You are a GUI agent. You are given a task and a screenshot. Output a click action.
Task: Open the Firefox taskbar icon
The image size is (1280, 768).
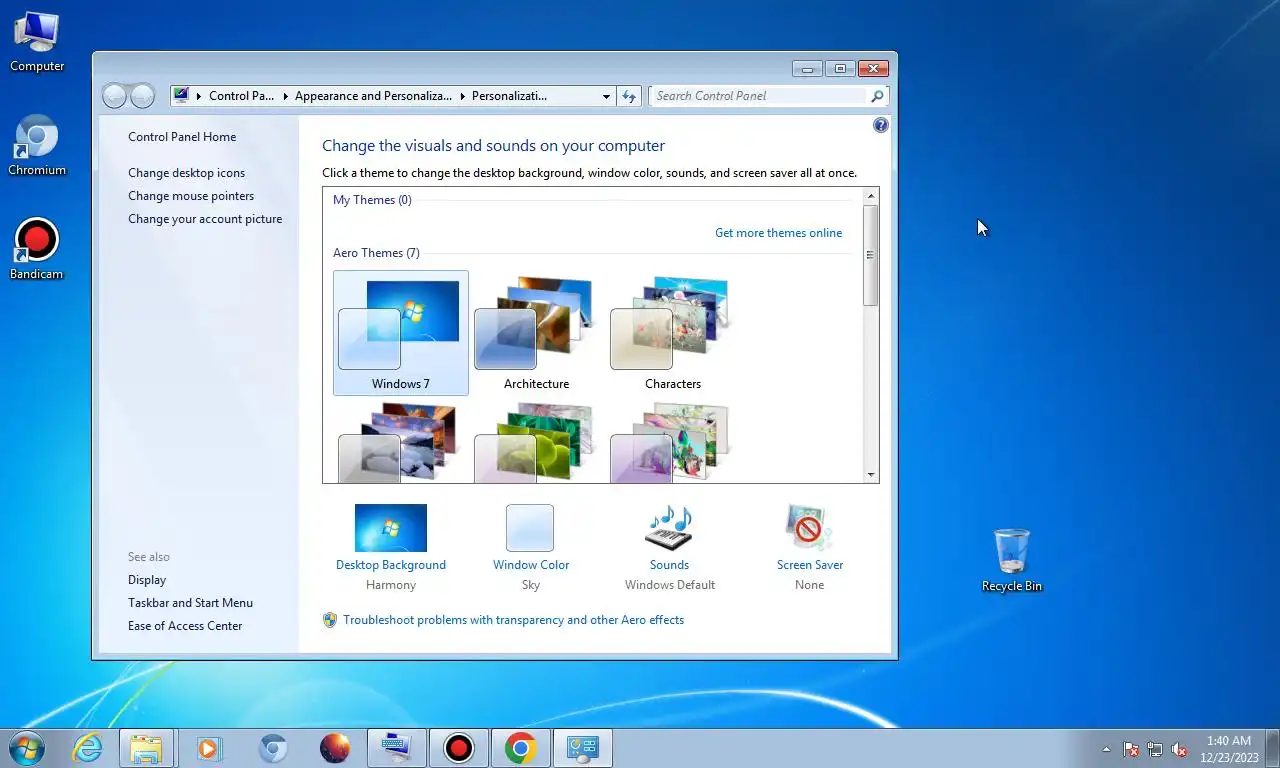[334, 748]
